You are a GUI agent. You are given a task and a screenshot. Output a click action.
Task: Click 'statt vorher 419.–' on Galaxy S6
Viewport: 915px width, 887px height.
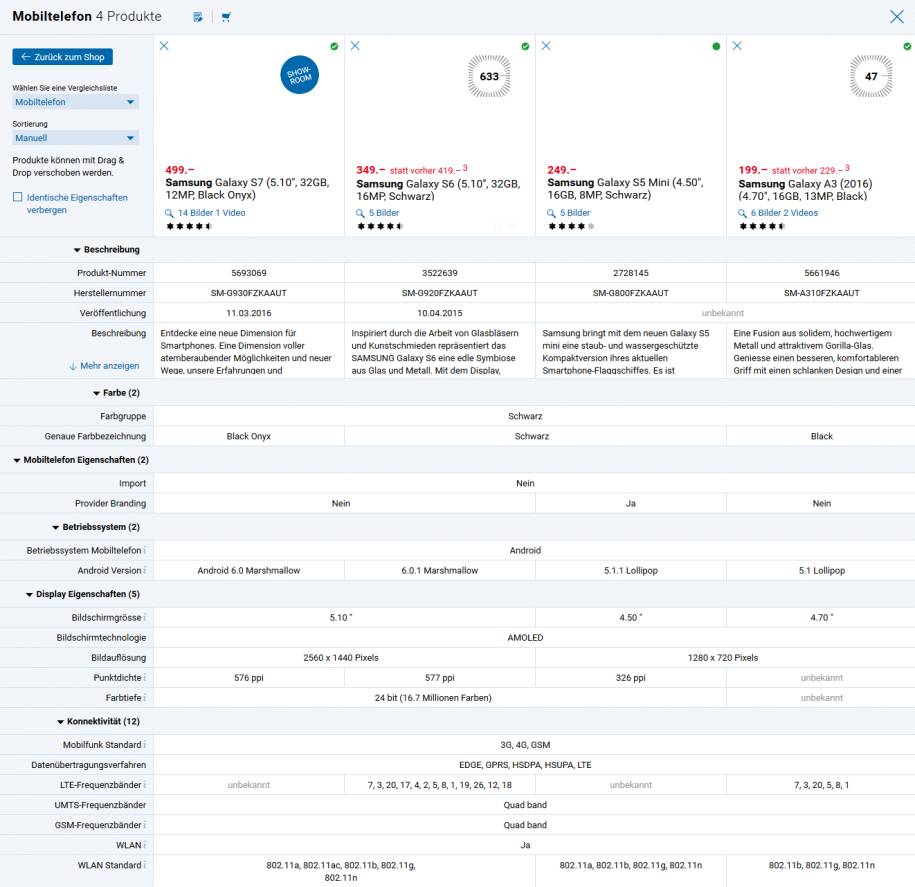(425, 170)
